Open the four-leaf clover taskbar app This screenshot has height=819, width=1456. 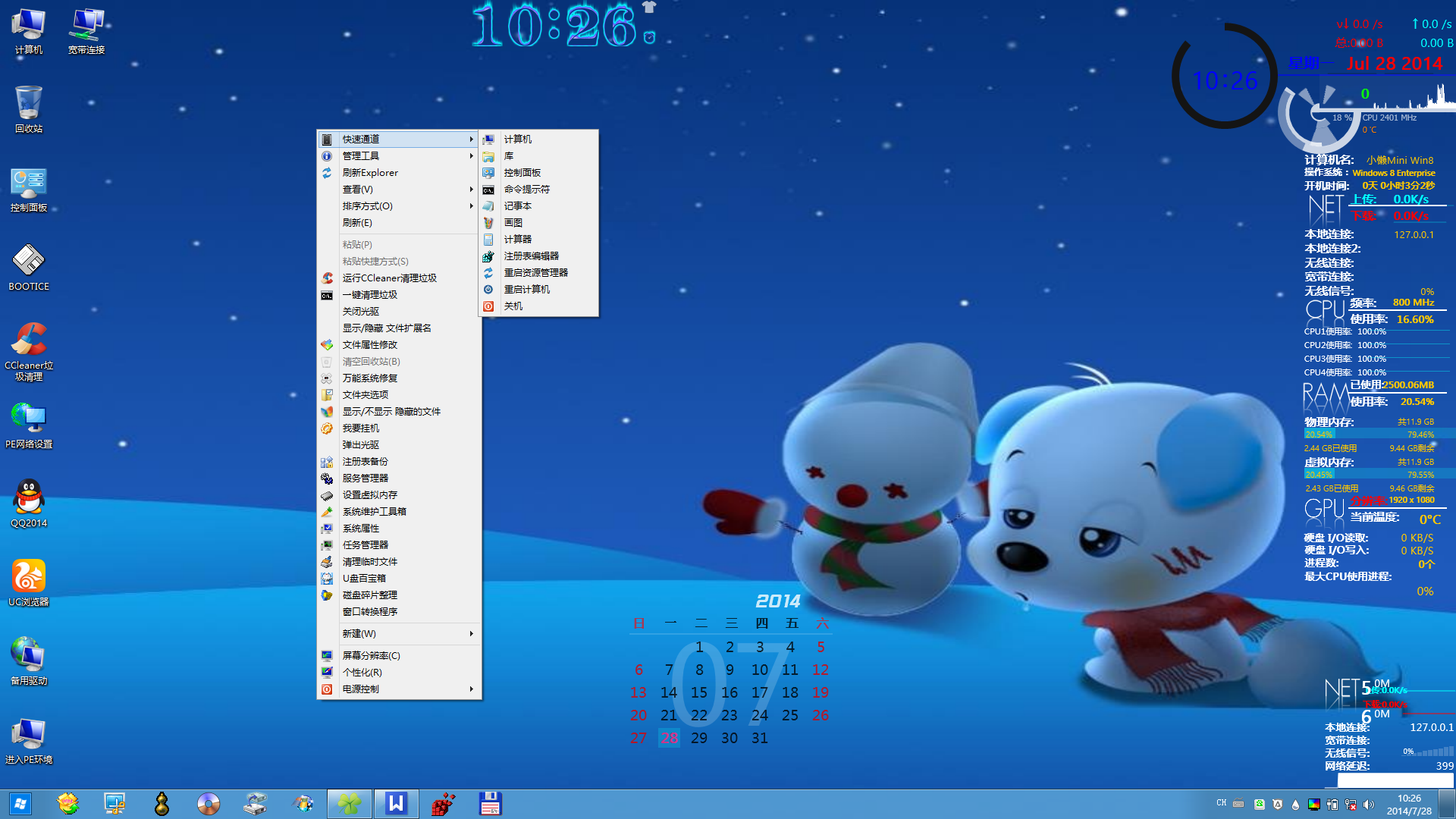[350, 804]
